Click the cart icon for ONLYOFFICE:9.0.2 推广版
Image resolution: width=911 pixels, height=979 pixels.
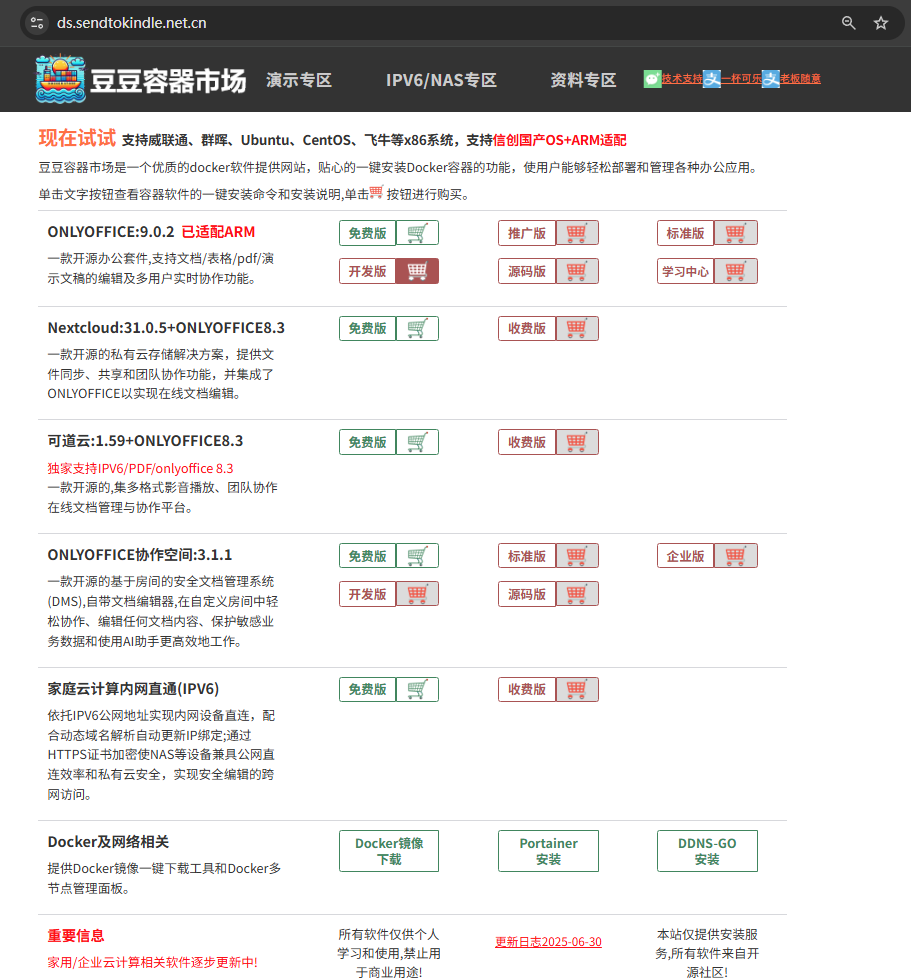(x=576, y=233)
